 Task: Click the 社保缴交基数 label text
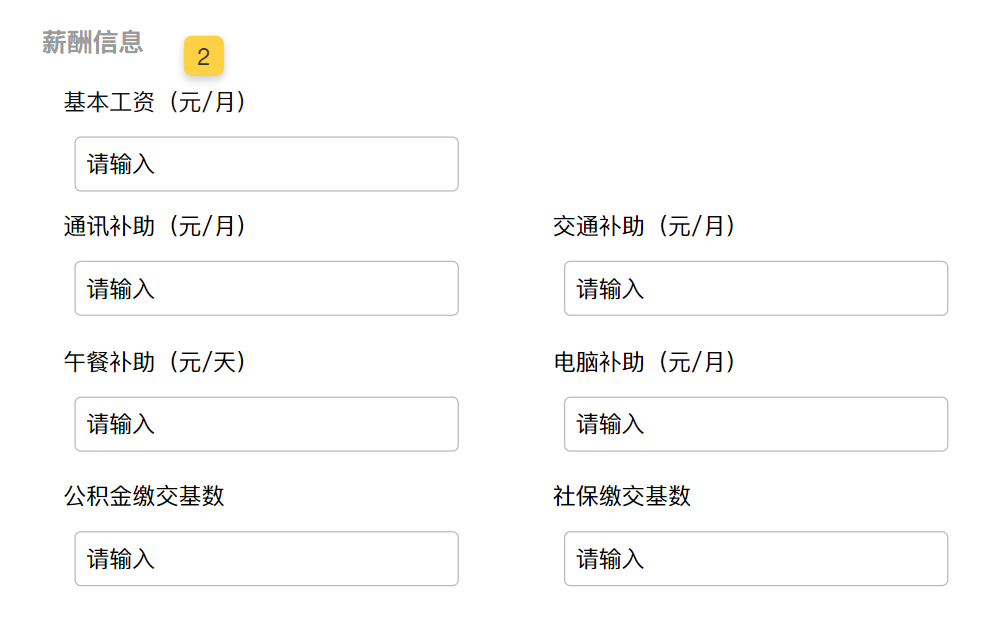(x=622, y=496)
